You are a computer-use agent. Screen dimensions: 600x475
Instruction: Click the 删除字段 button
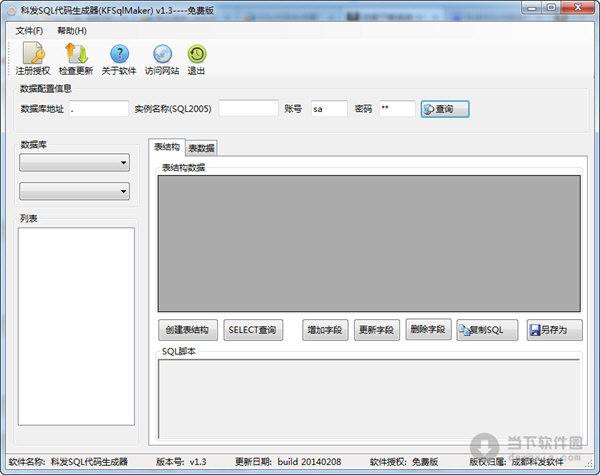pyautogui.click(x=428, y=329)
